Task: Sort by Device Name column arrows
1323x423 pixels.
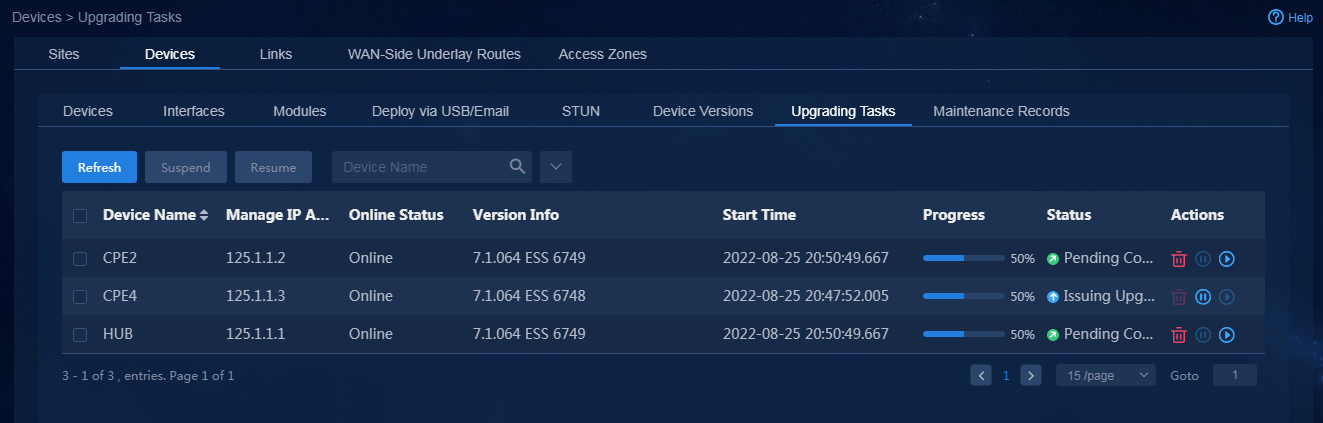Action: [x=204, y=215]
